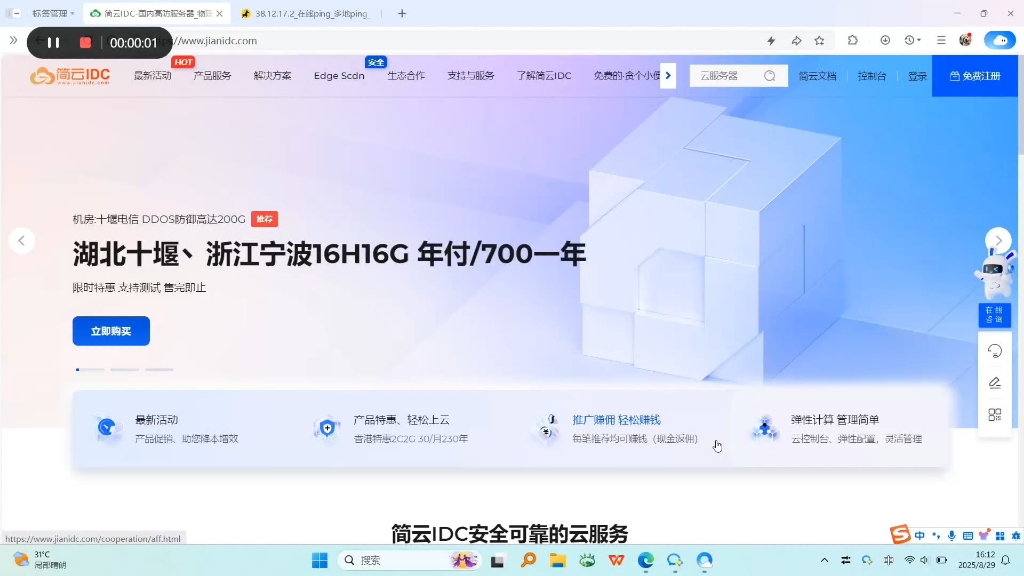Open the extensions puzzle icon
Screen dimensions: 1024x576
click(853, 40)
